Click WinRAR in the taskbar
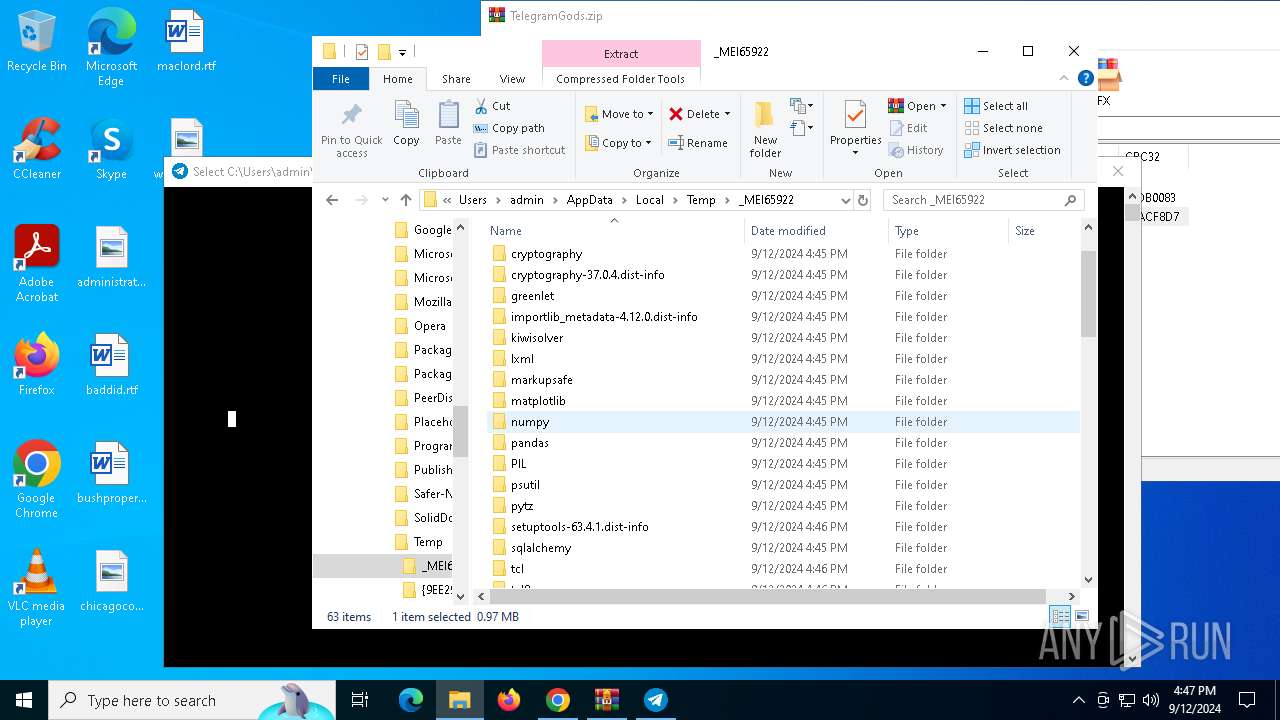This screenshot has height=720, width=1280. [x=607, y=700]
